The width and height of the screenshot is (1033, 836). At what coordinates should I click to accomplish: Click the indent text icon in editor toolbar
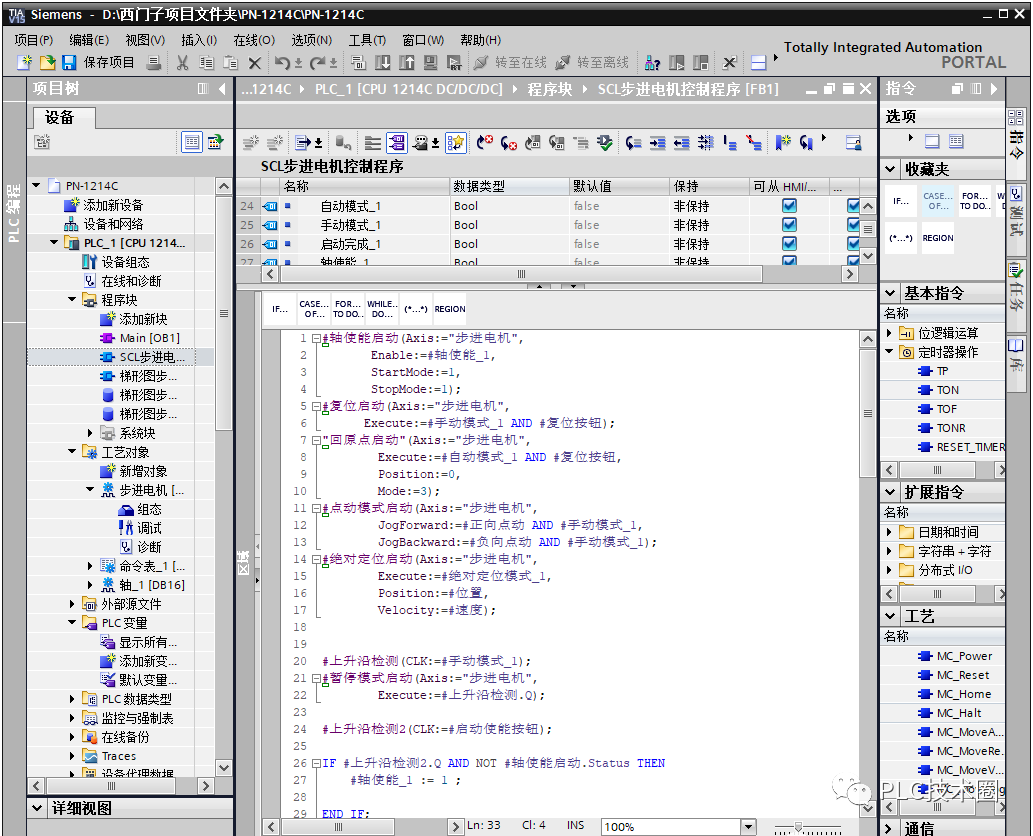point(657,142)
